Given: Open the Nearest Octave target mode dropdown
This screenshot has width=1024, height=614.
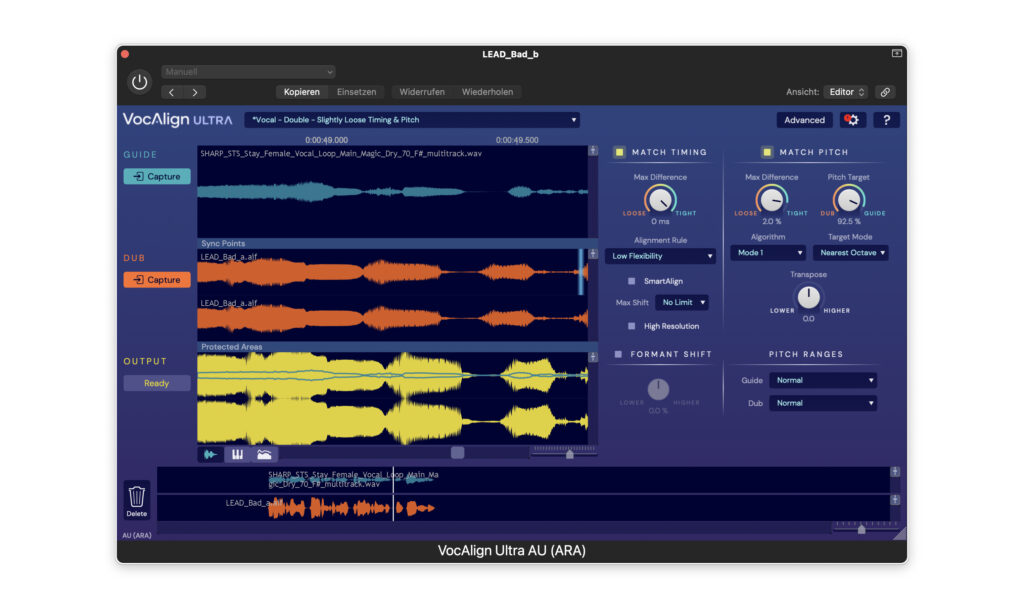Looking at the screenshot, I should click(850, 253).
